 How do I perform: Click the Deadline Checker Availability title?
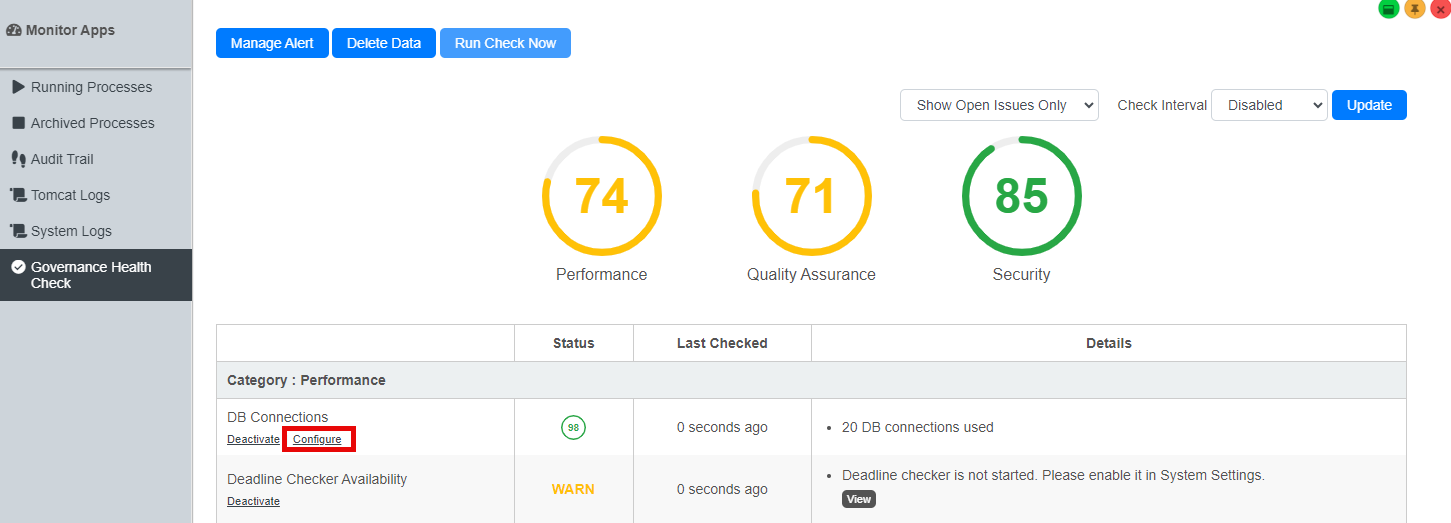tap(317, 479)
